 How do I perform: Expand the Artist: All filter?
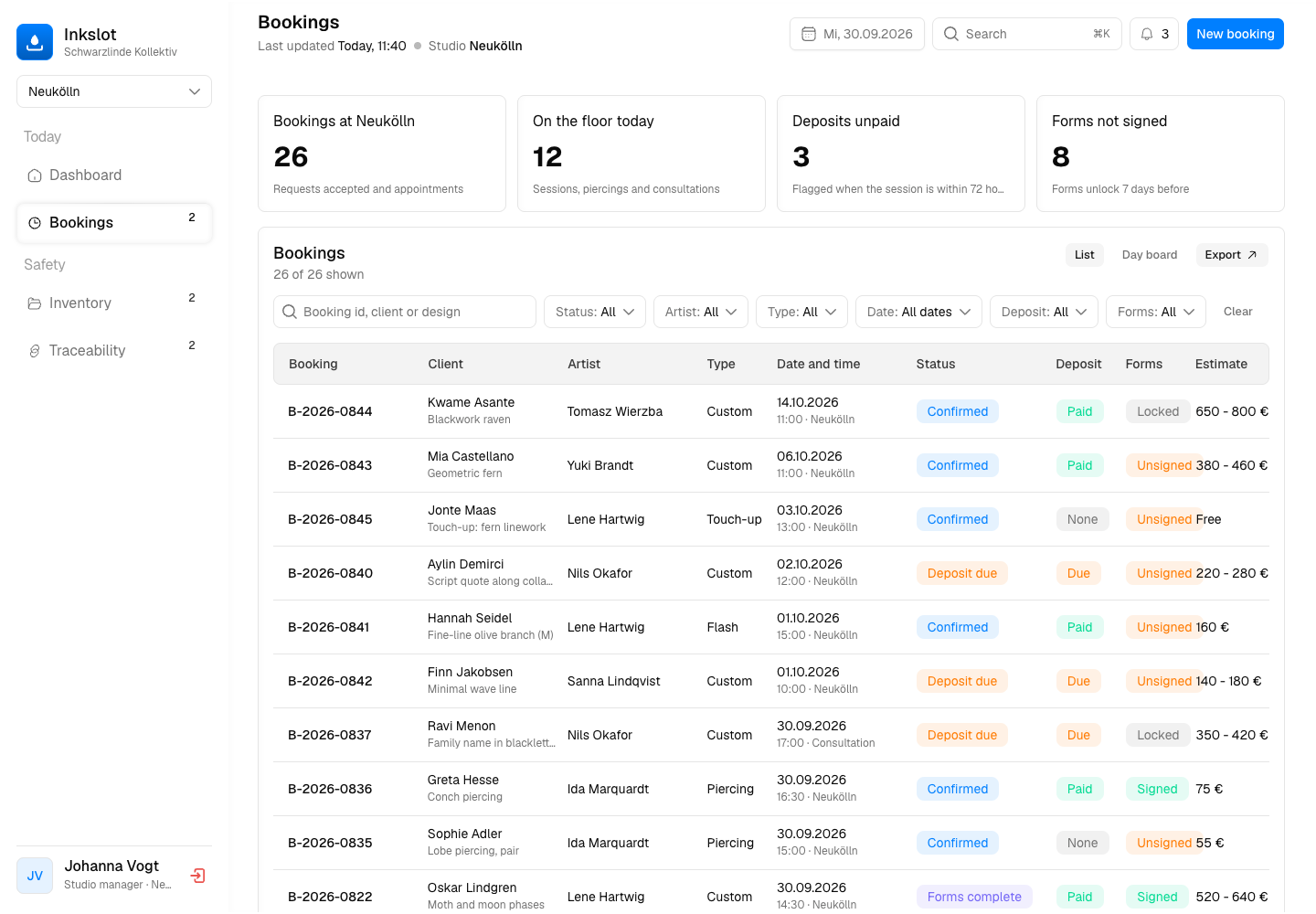pyautogui.click(x=701, y=312)
